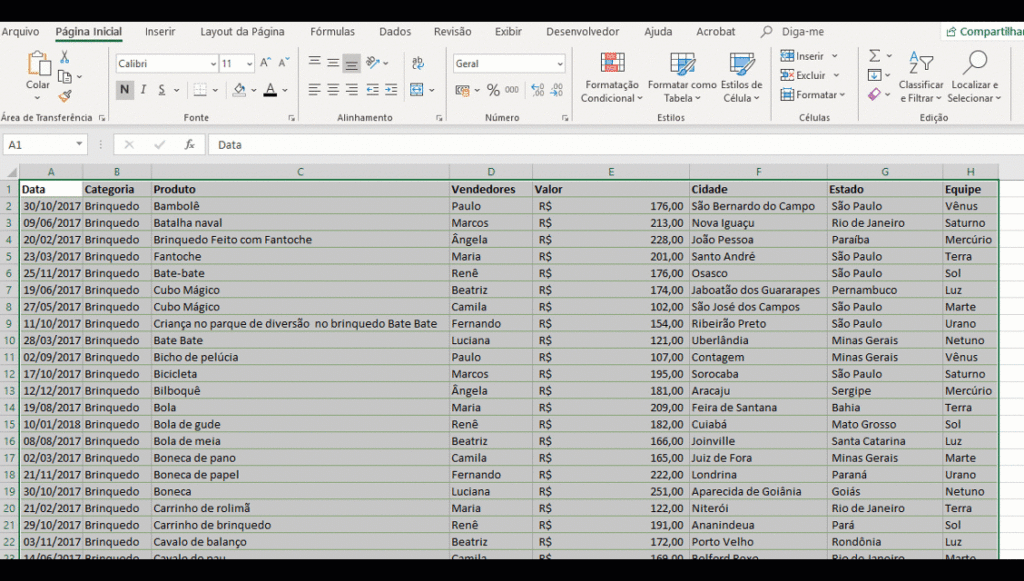The image size is (1024, 581).
Task: Expand the Excluir cells dropdown arrow
Action: (836, 75)
